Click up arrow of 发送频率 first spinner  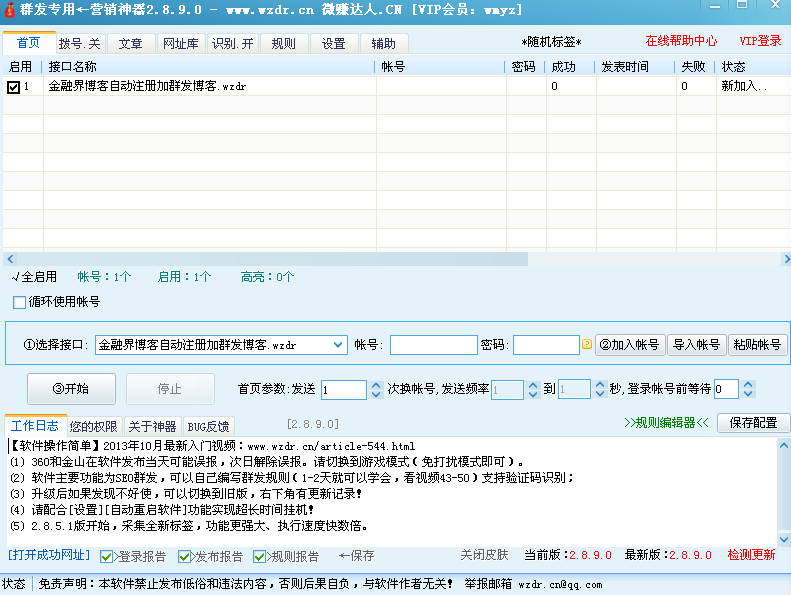tap(533, 385)
